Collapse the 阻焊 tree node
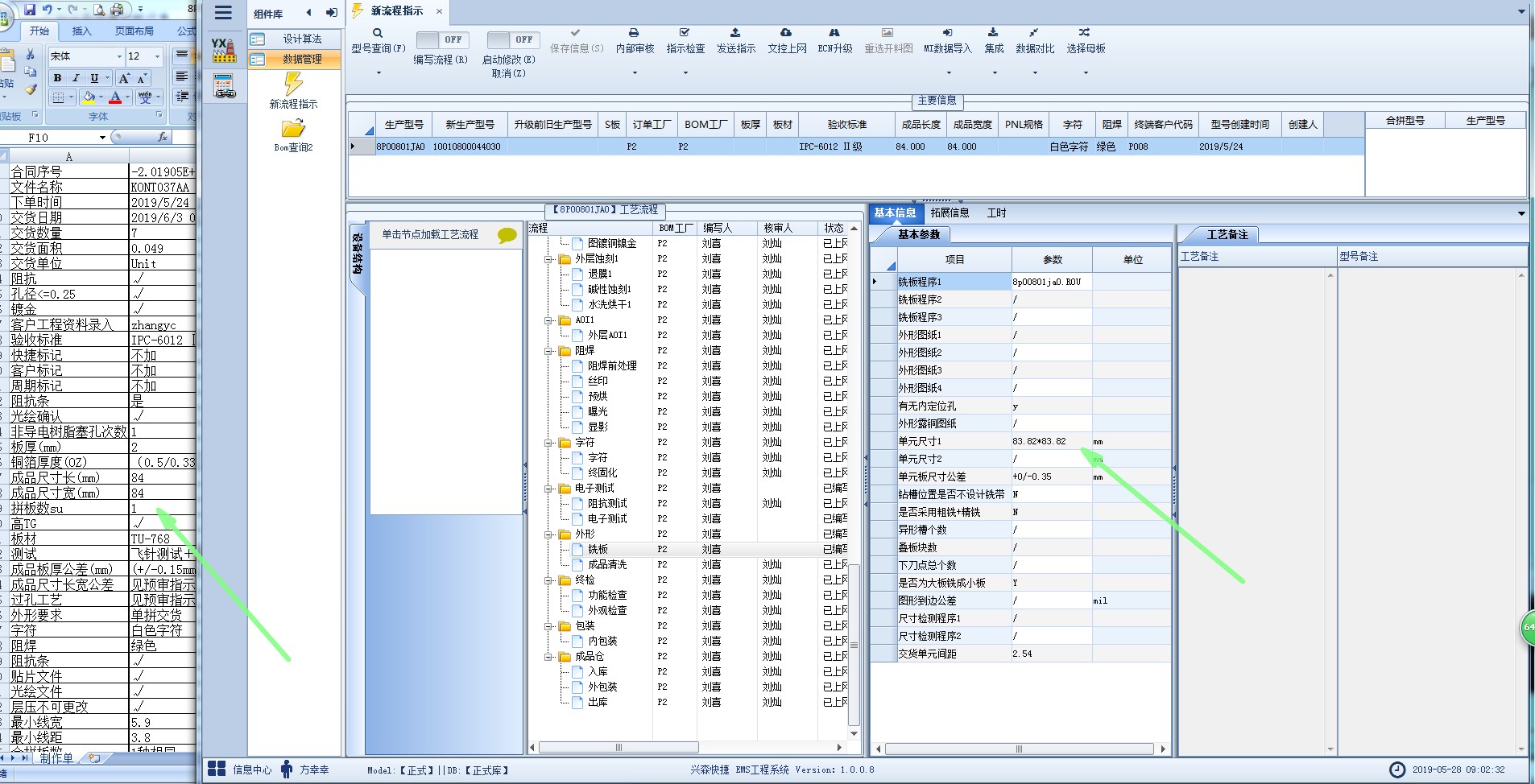The width and height of the screenshot is (1535, 784). tap(548, 351)
